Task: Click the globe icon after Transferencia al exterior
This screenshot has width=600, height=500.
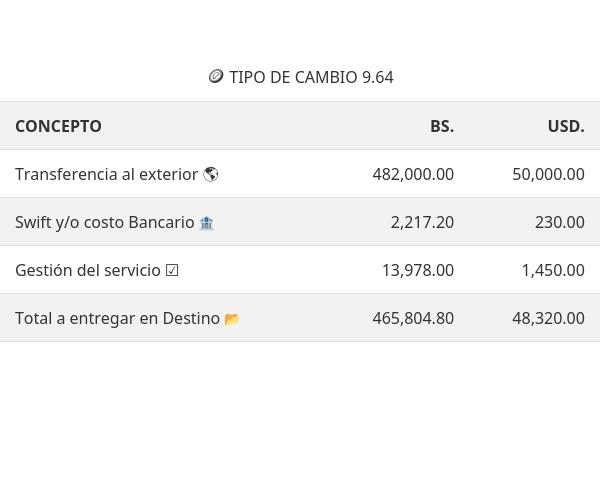Action: (x=211, y=174)
